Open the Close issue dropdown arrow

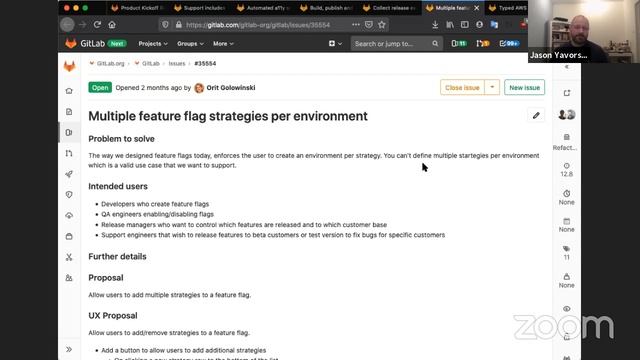[492, 87]
